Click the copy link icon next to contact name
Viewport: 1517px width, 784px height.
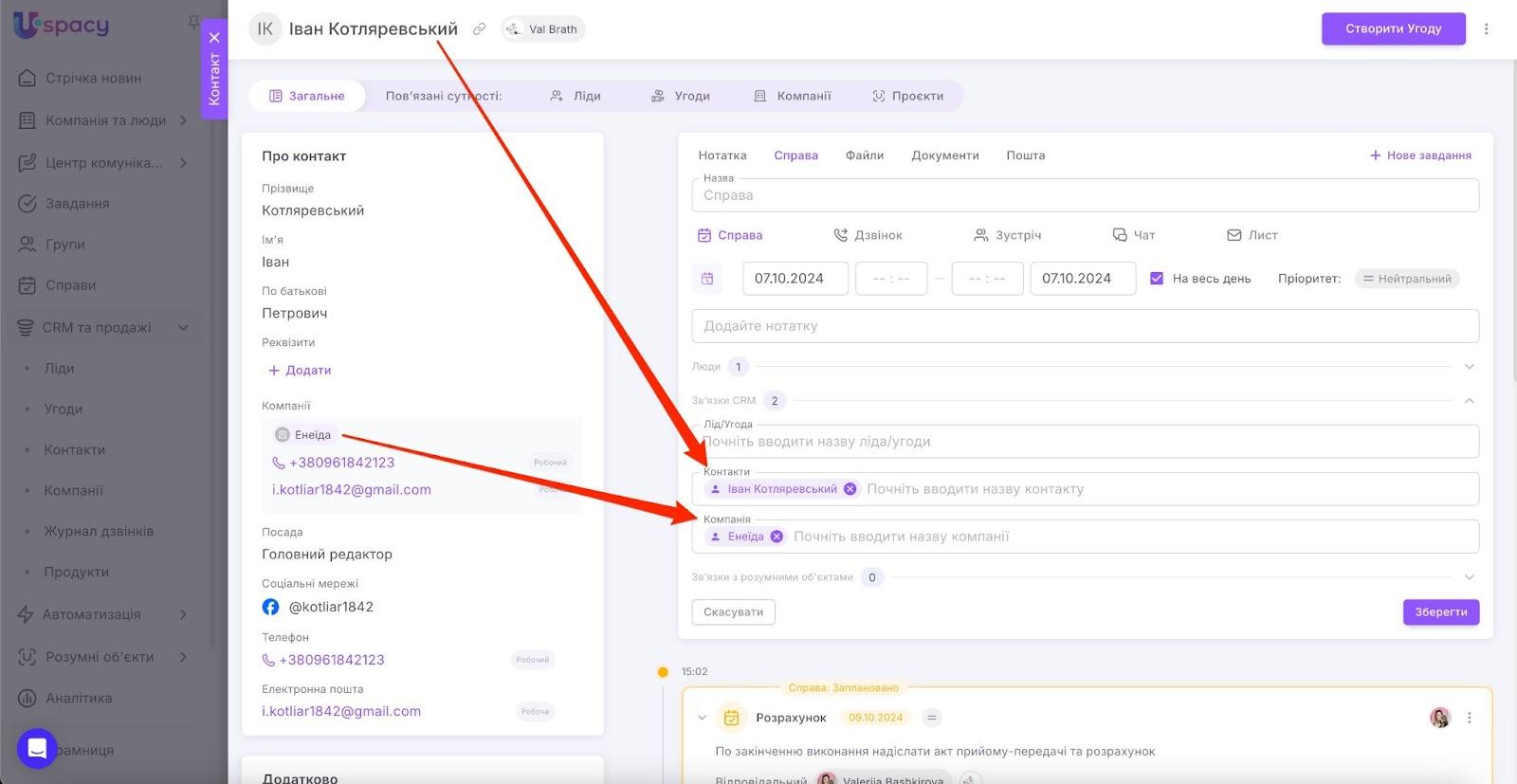[x=480, y=29]
